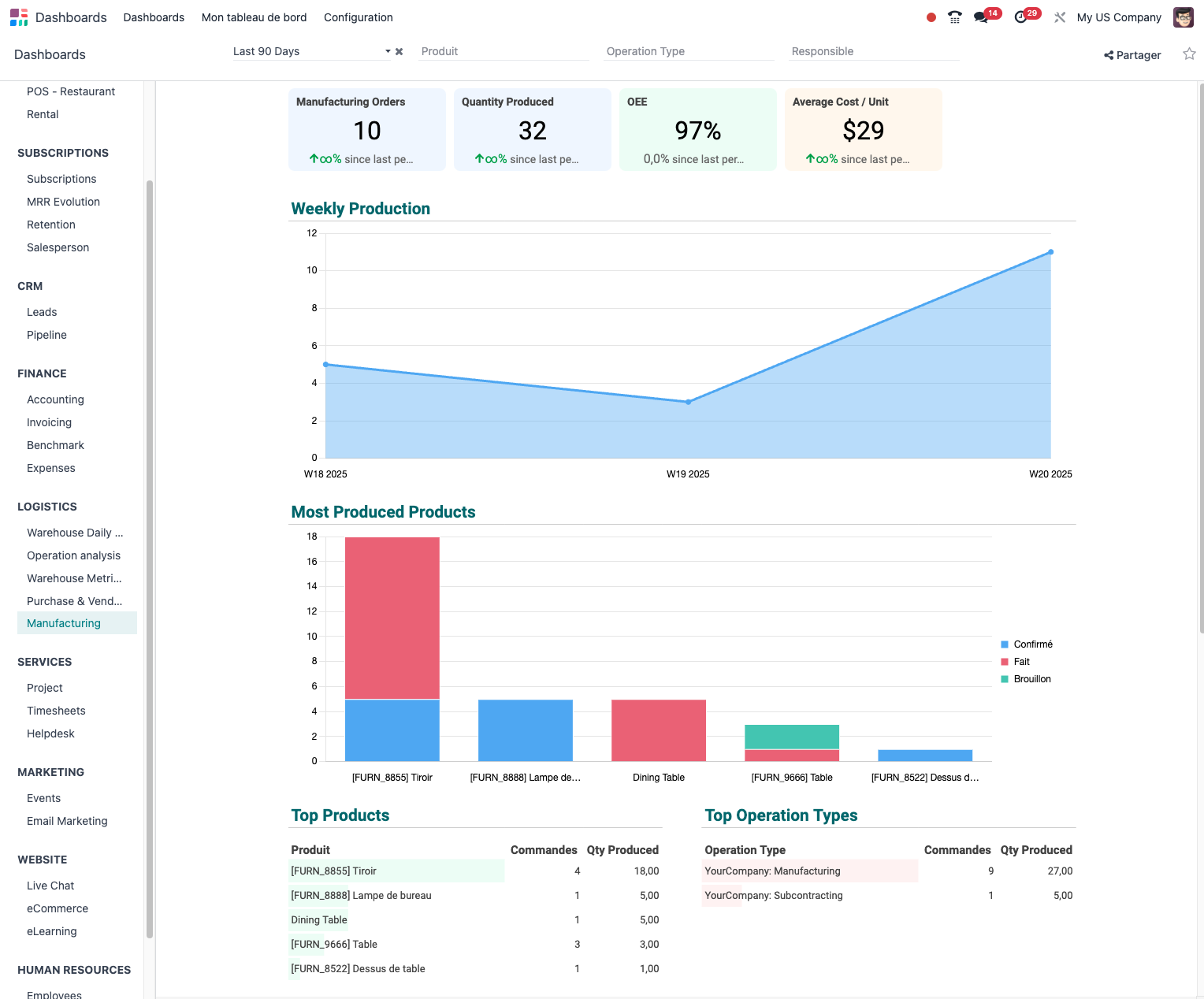Viewport: 1204px width, 999px height.
Task: Clear the Last 90 Days filter
Action: 399,52
